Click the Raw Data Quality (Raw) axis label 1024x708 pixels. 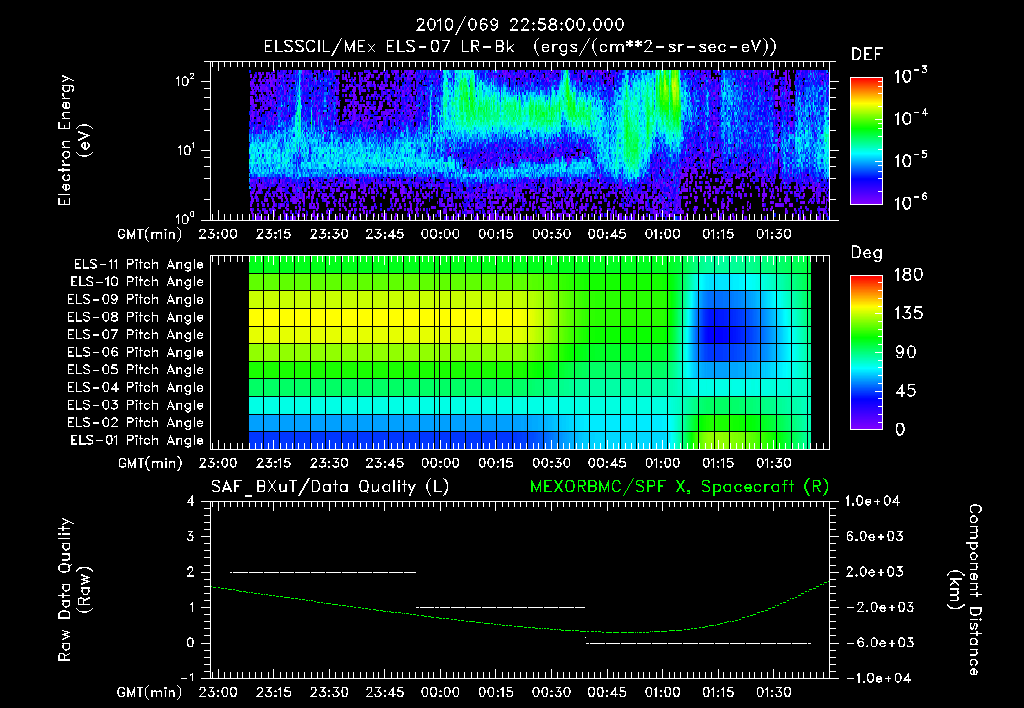coord(74,590)
